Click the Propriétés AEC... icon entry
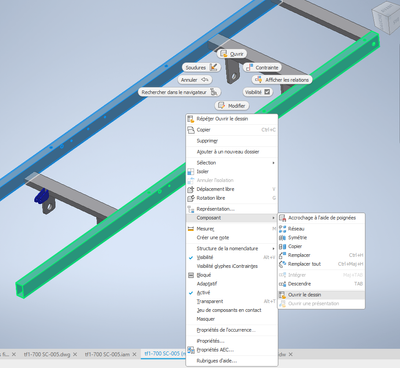 point(232,350)
